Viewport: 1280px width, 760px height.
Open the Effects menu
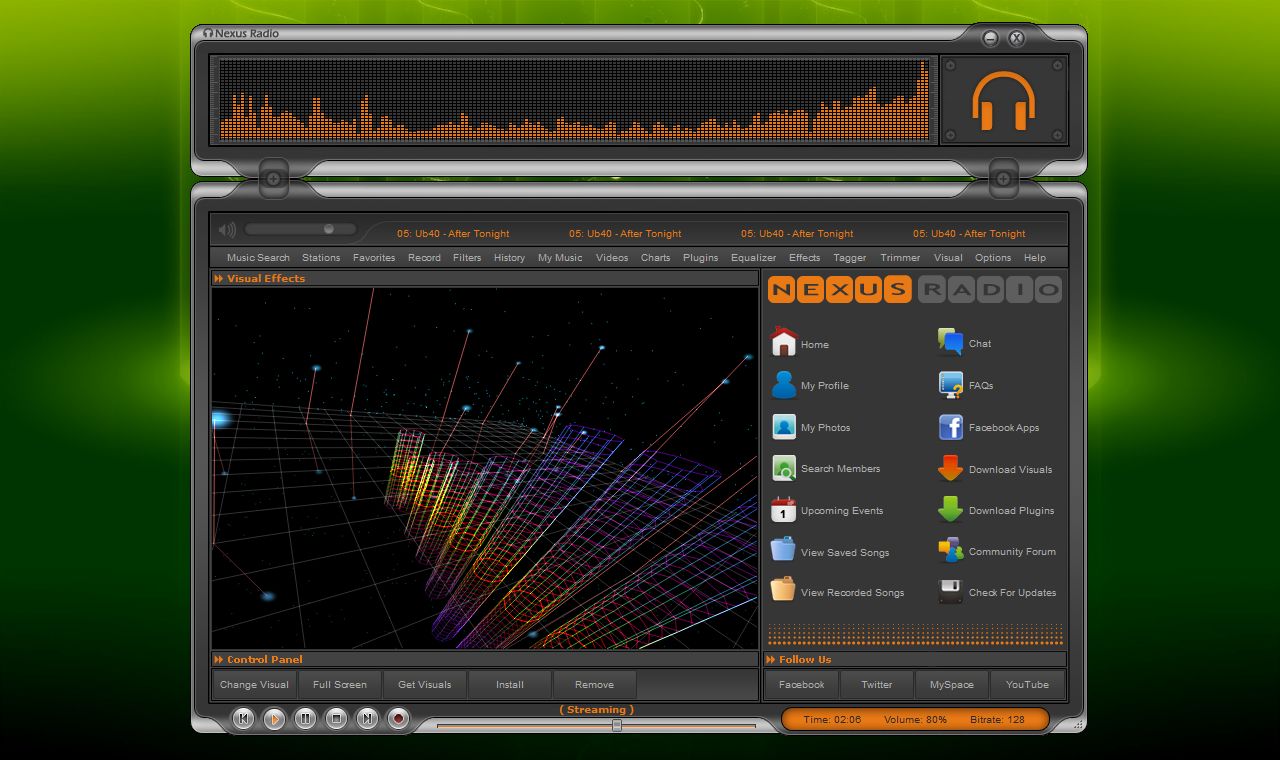[x=804, y=258]
